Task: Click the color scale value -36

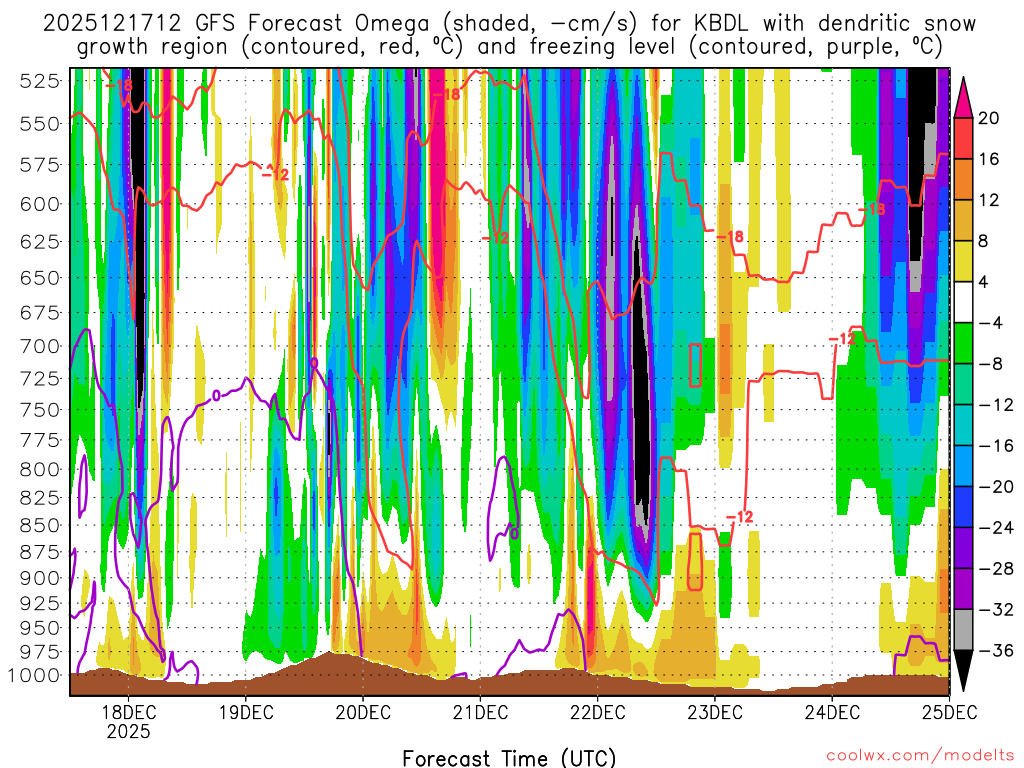Action: (996, 650)
